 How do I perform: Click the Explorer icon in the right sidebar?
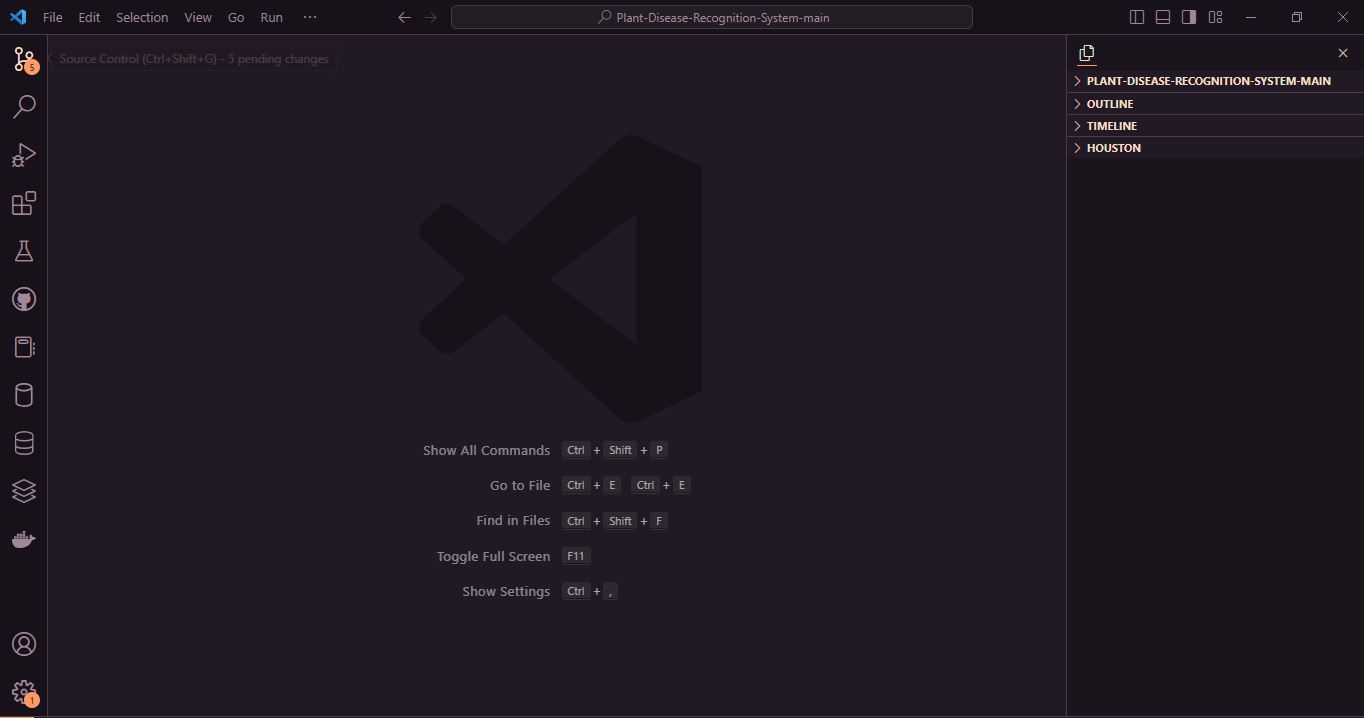click(1087, 53)
